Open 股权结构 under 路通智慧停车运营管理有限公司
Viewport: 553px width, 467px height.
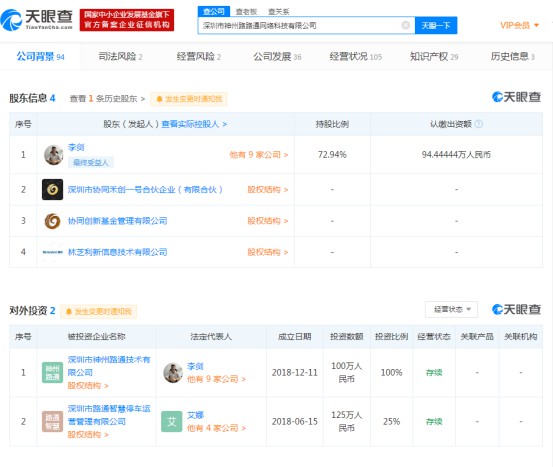[x=87, y=435]
